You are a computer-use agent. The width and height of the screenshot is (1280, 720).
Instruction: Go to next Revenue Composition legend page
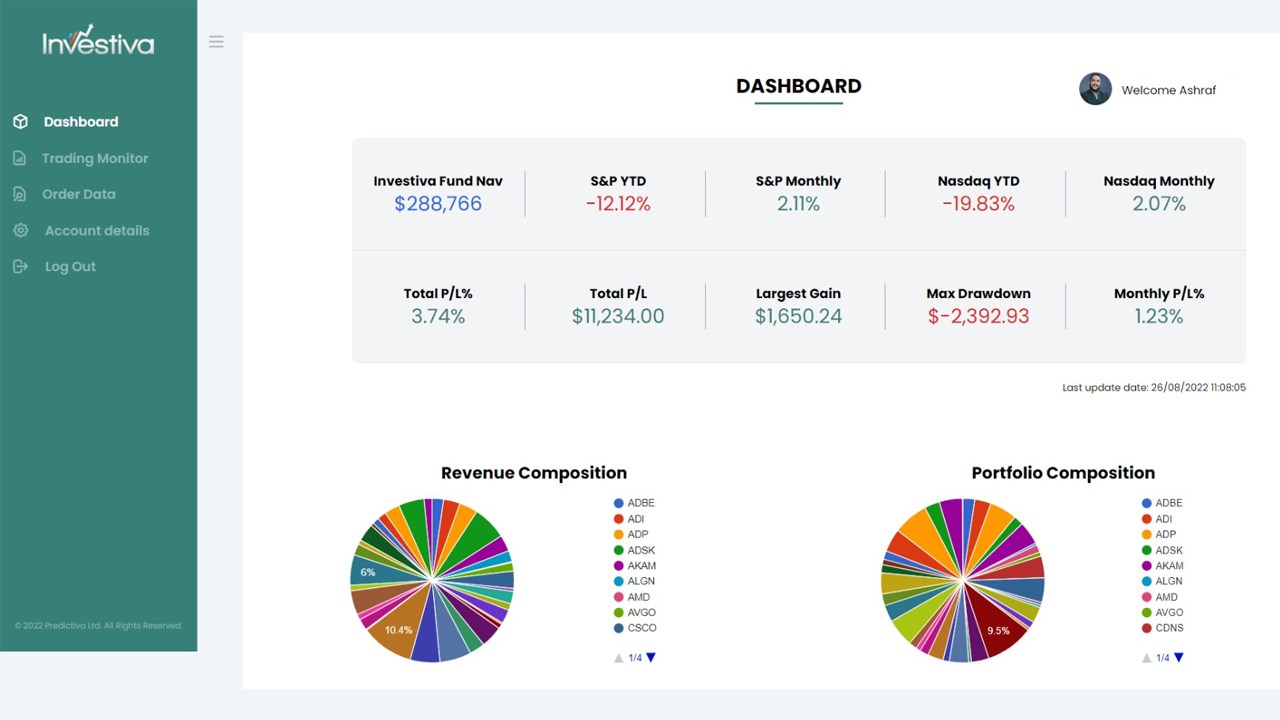(651, 657)
